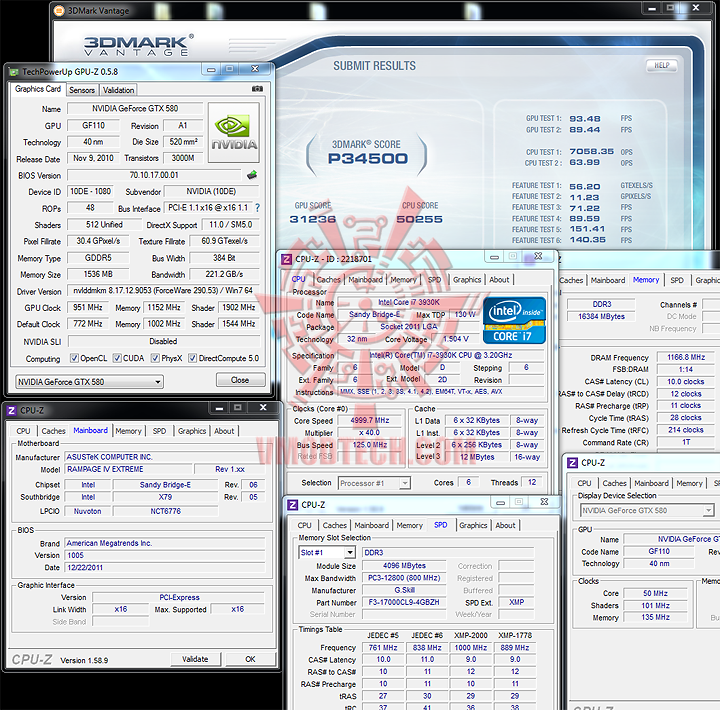Image resolution: width=720 pixels, height=710 pixels.
Task: Click the Bus Interface question mark icon
Action: pyautogui.click(x=258, y=208)
